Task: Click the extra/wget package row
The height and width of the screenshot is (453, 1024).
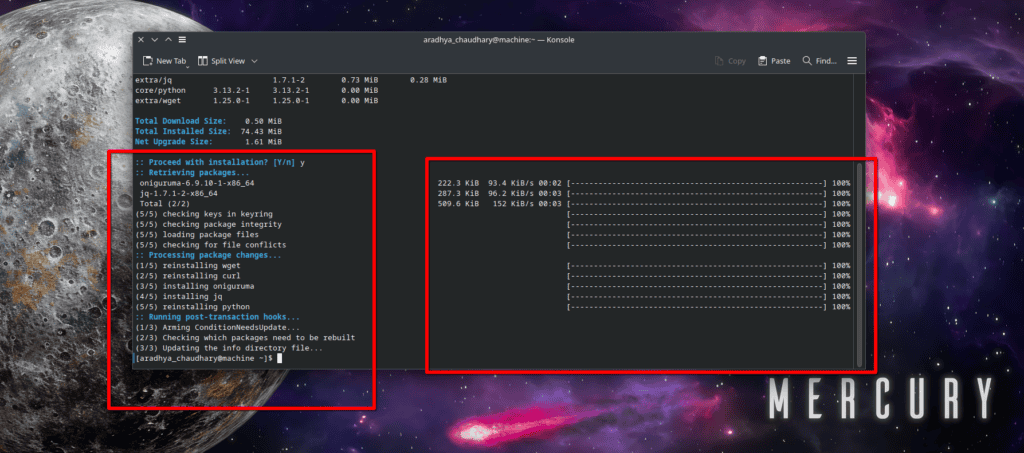Action: point(257,101)
